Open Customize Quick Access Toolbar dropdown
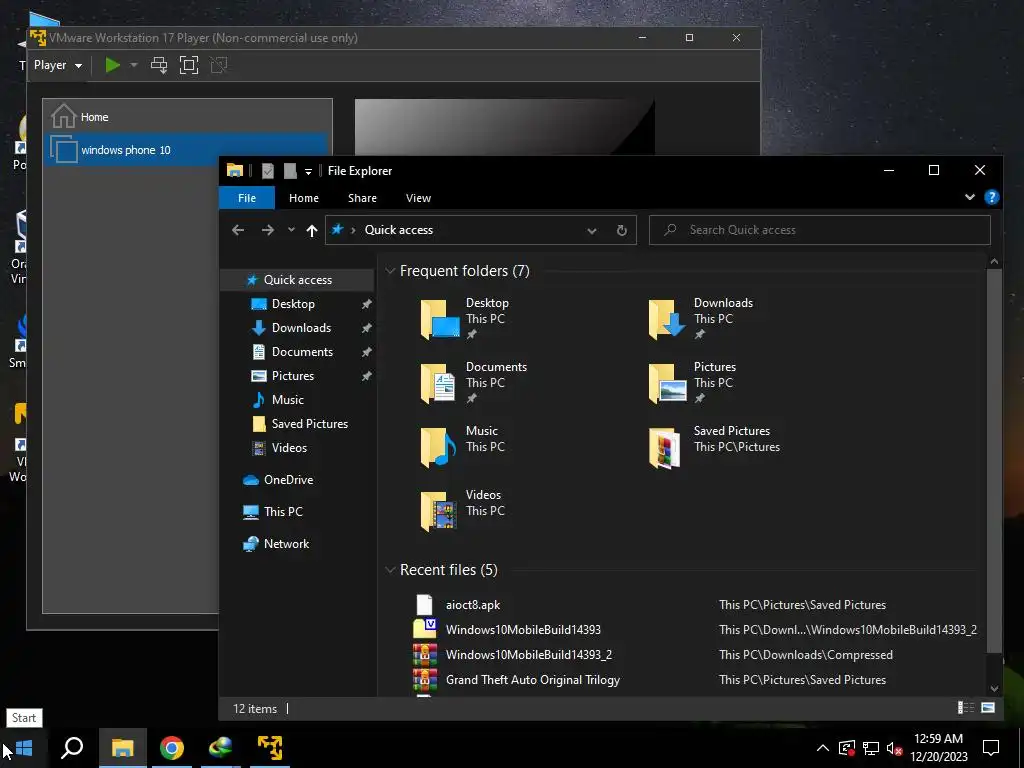 (308, 171)
